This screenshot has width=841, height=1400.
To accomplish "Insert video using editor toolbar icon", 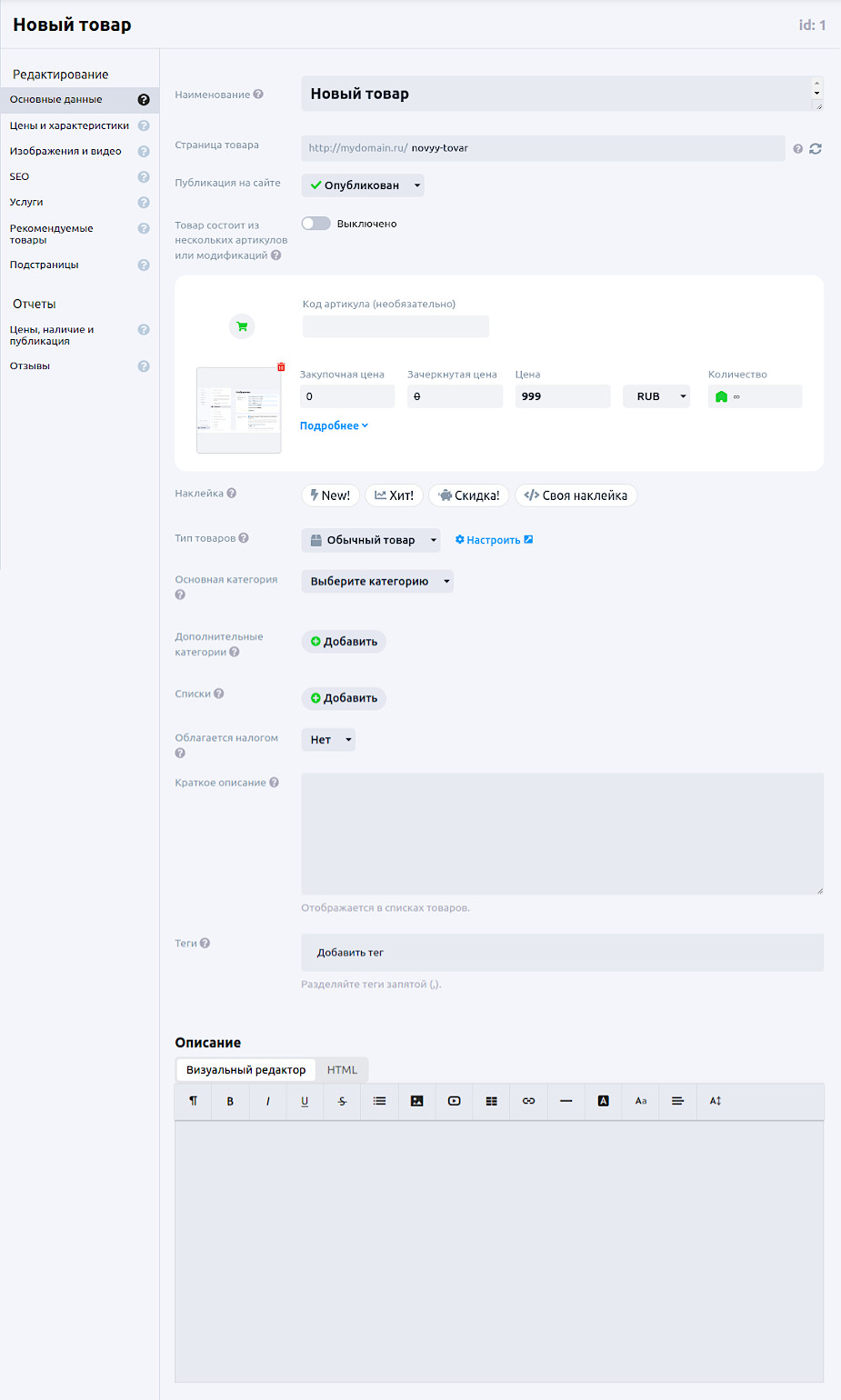I will coord(454,1101).
